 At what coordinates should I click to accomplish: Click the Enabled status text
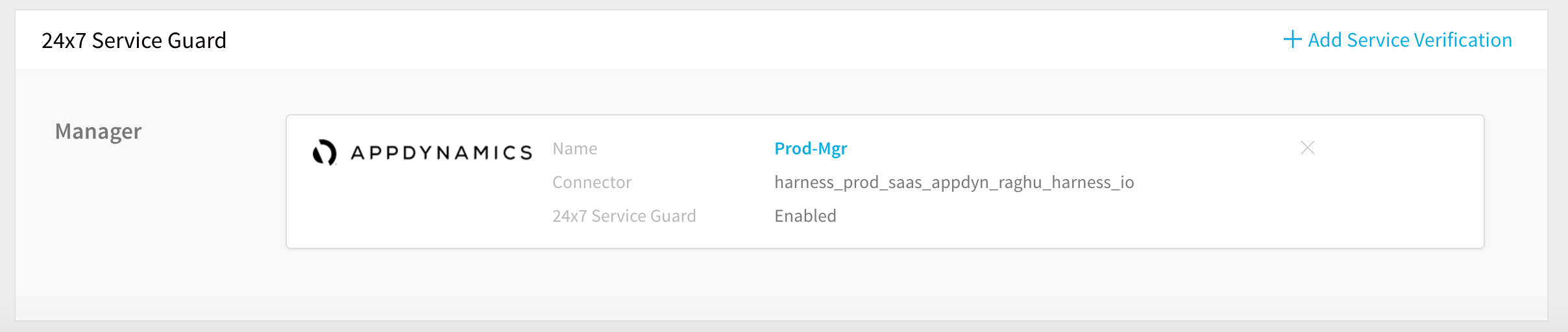pos(805,216)
